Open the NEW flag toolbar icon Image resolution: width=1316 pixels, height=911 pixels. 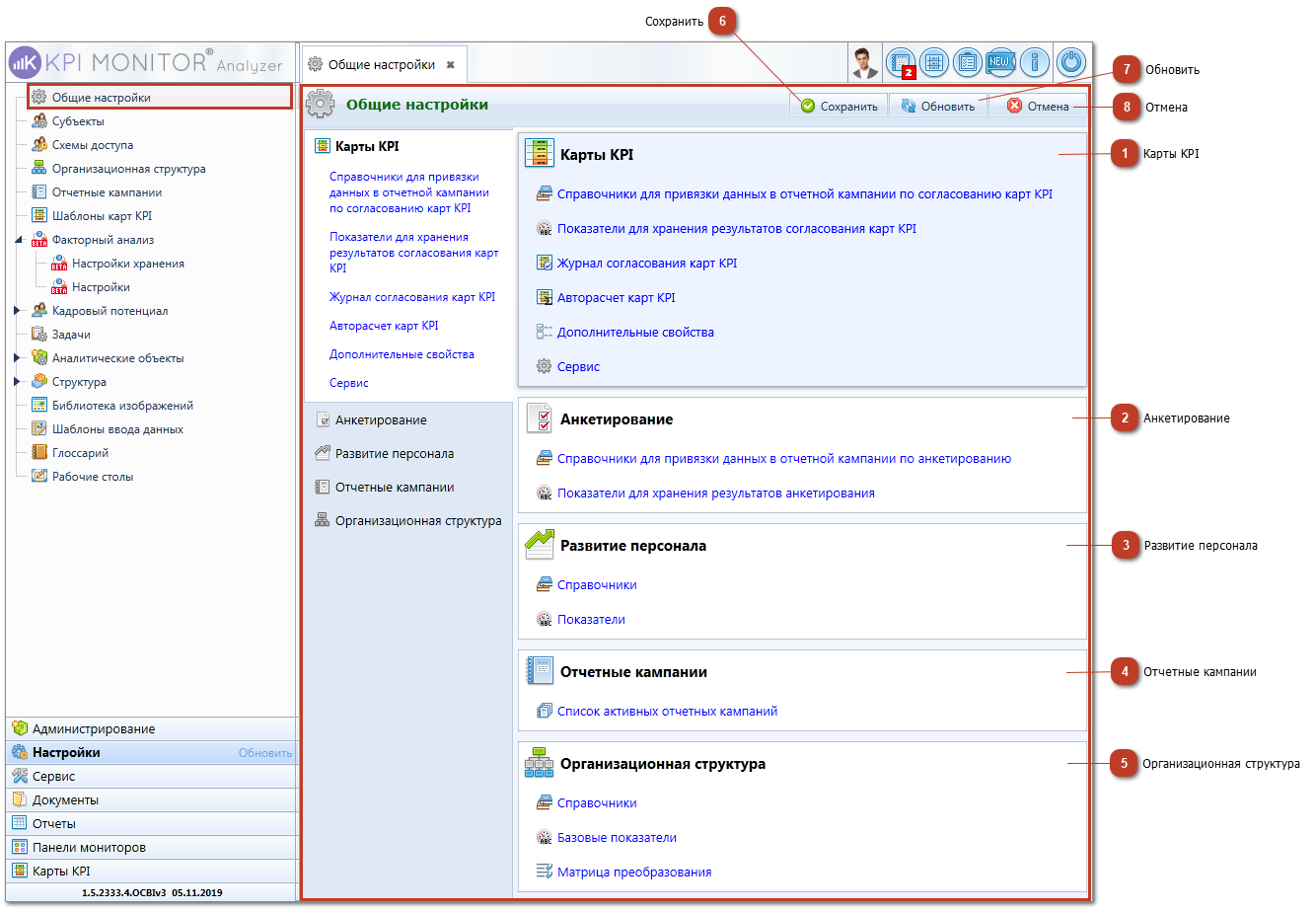[1000, 63]
